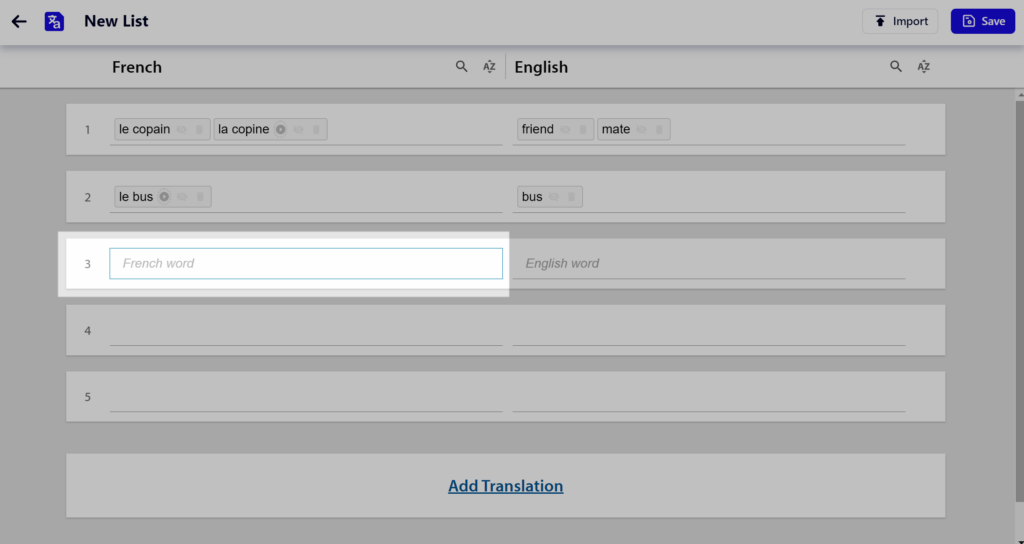Sort English column A to Z
This screenshot has height=544, width=1024.
(923, 67)
